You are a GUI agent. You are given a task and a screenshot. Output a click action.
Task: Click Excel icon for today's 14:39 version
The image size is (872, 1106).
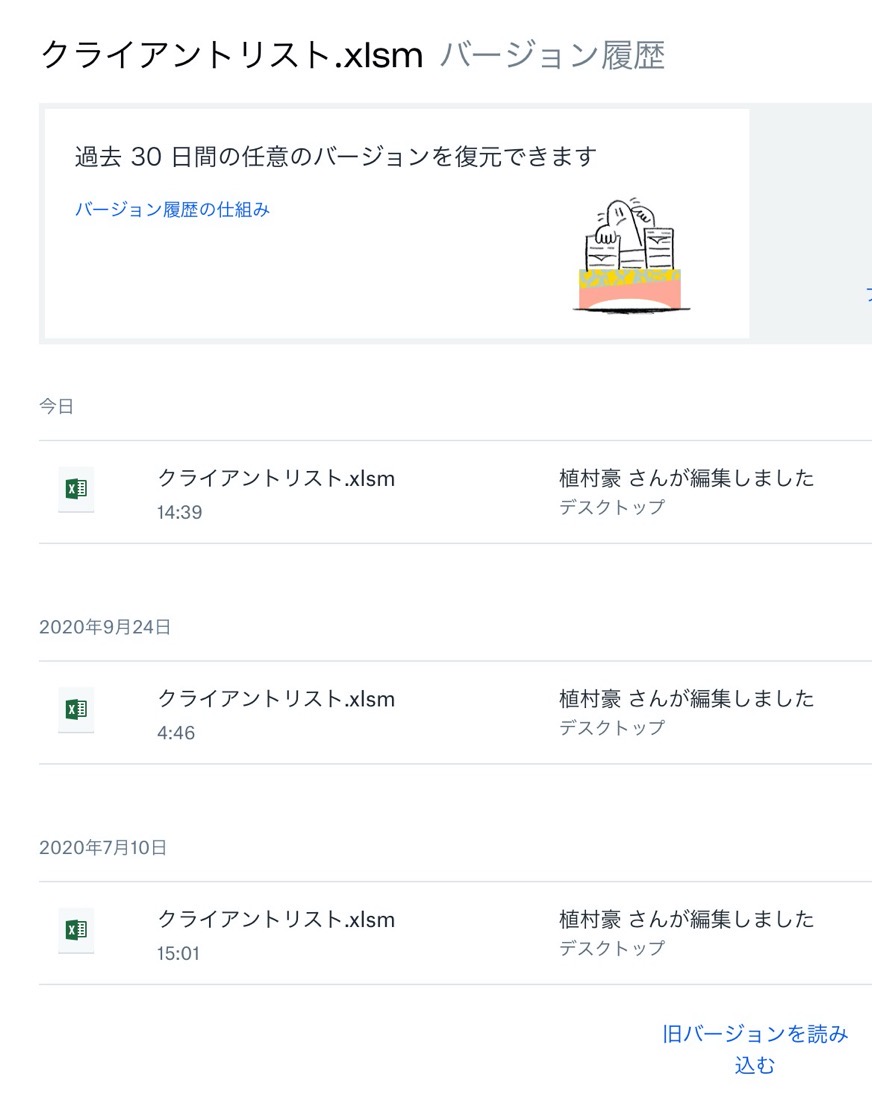click(76, 489)
